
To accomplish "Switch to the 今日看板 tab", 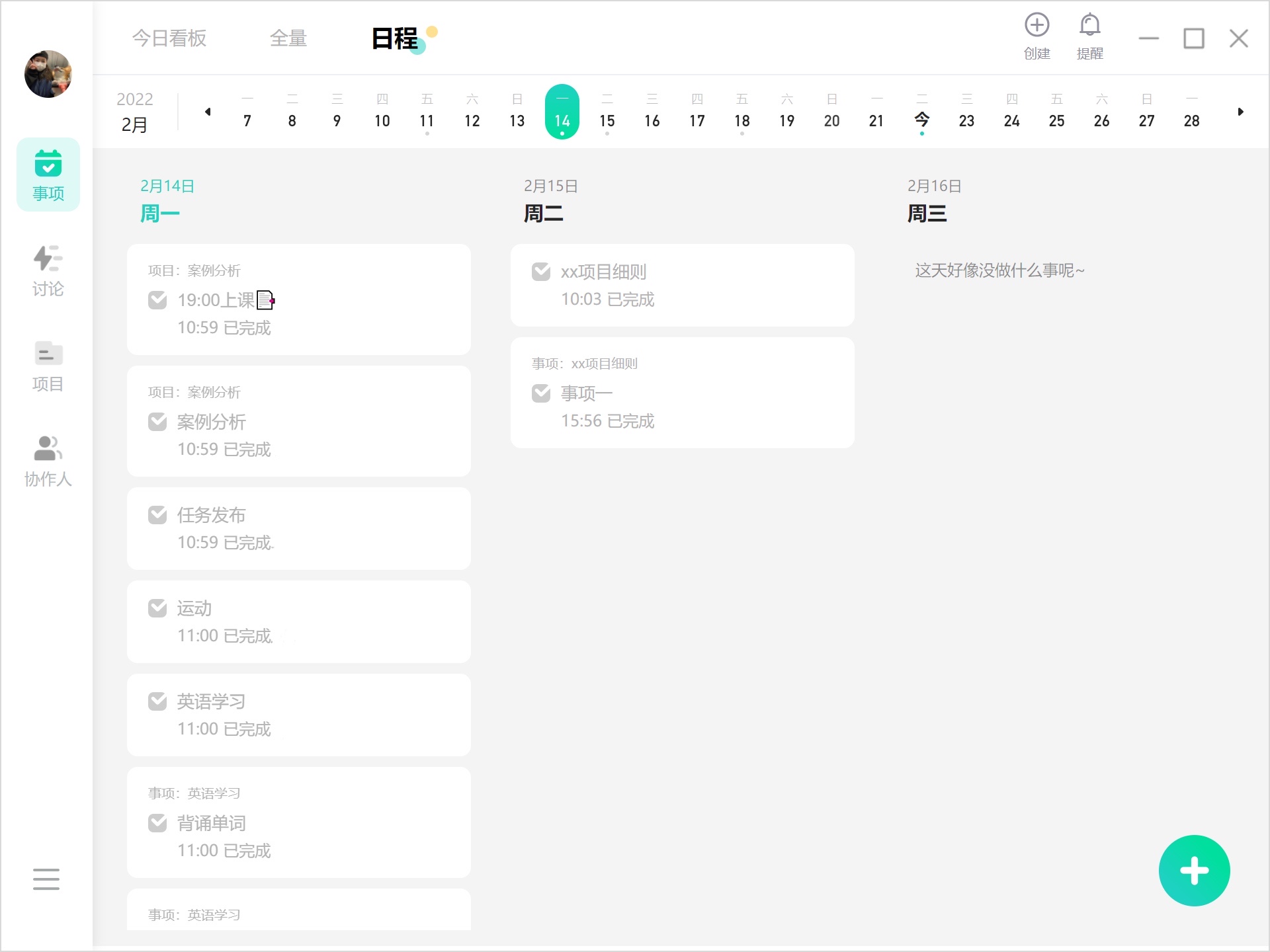I will [169, 38].
